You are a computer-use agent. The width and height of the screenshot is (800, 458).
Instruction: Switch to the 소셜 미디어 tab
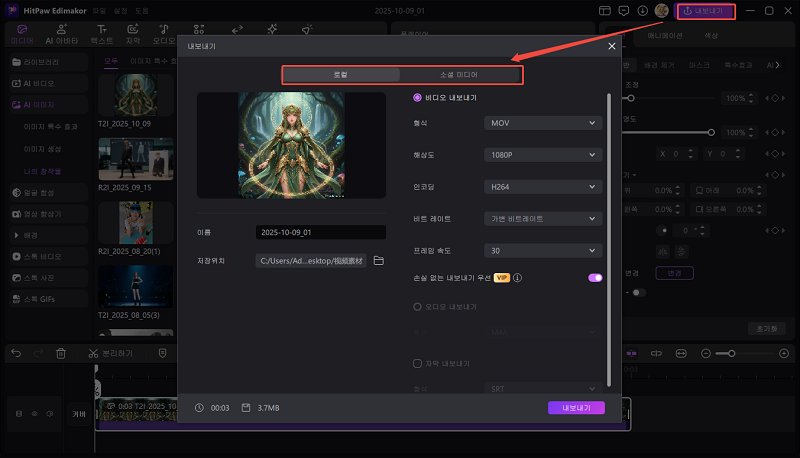459,75
